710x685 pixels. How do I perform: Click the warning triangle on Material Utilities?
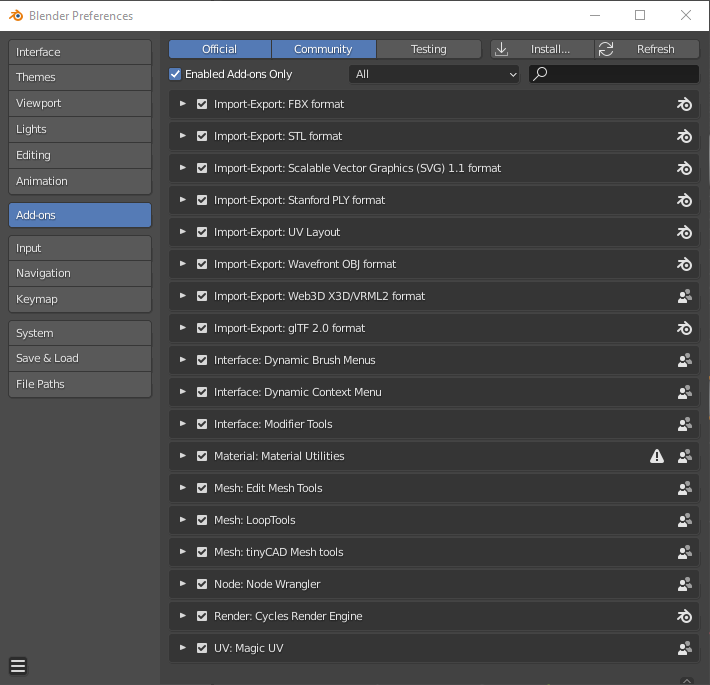click(x=657, y=456)
